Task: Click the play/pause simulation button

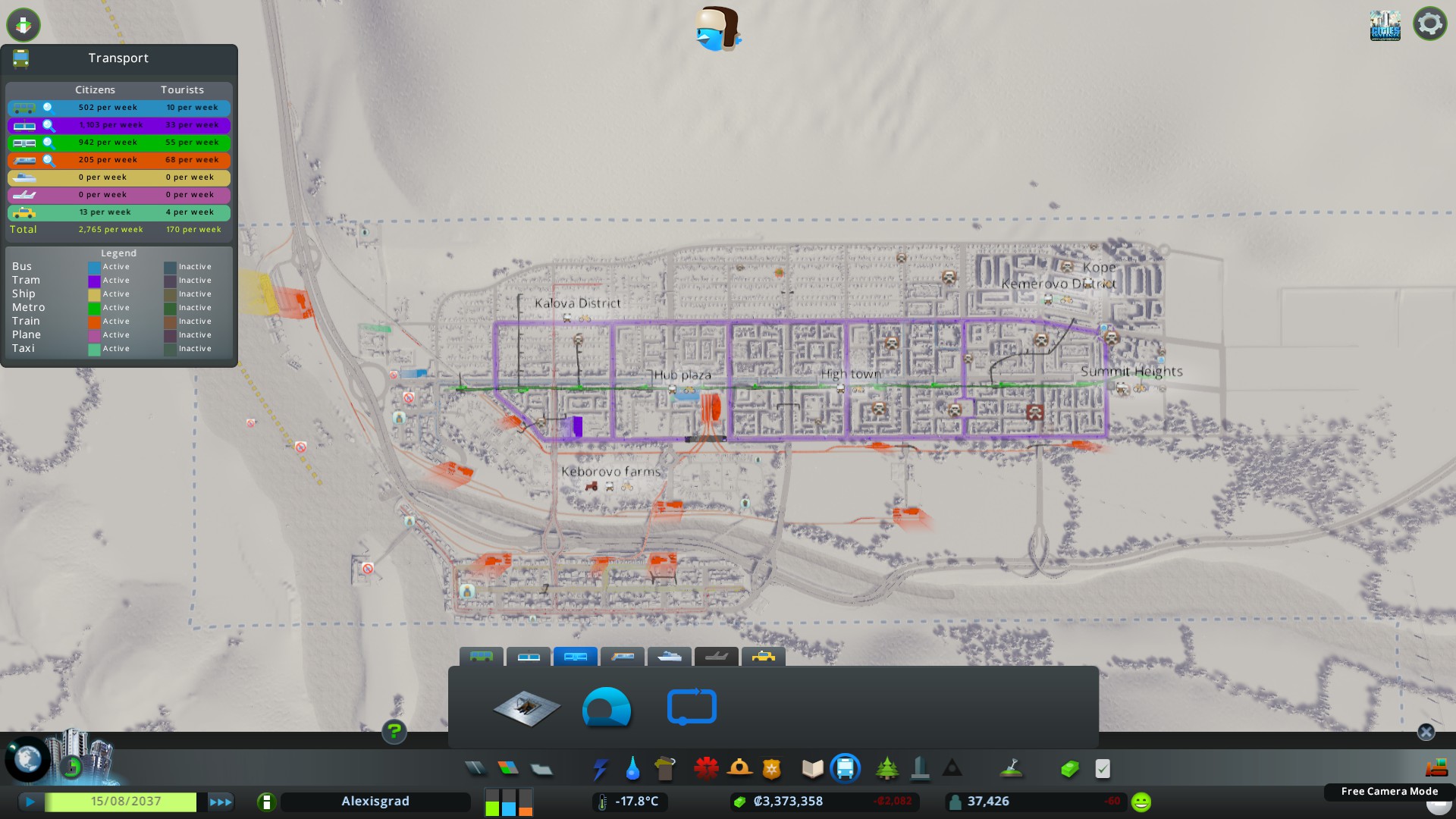Action: (30, 802)
